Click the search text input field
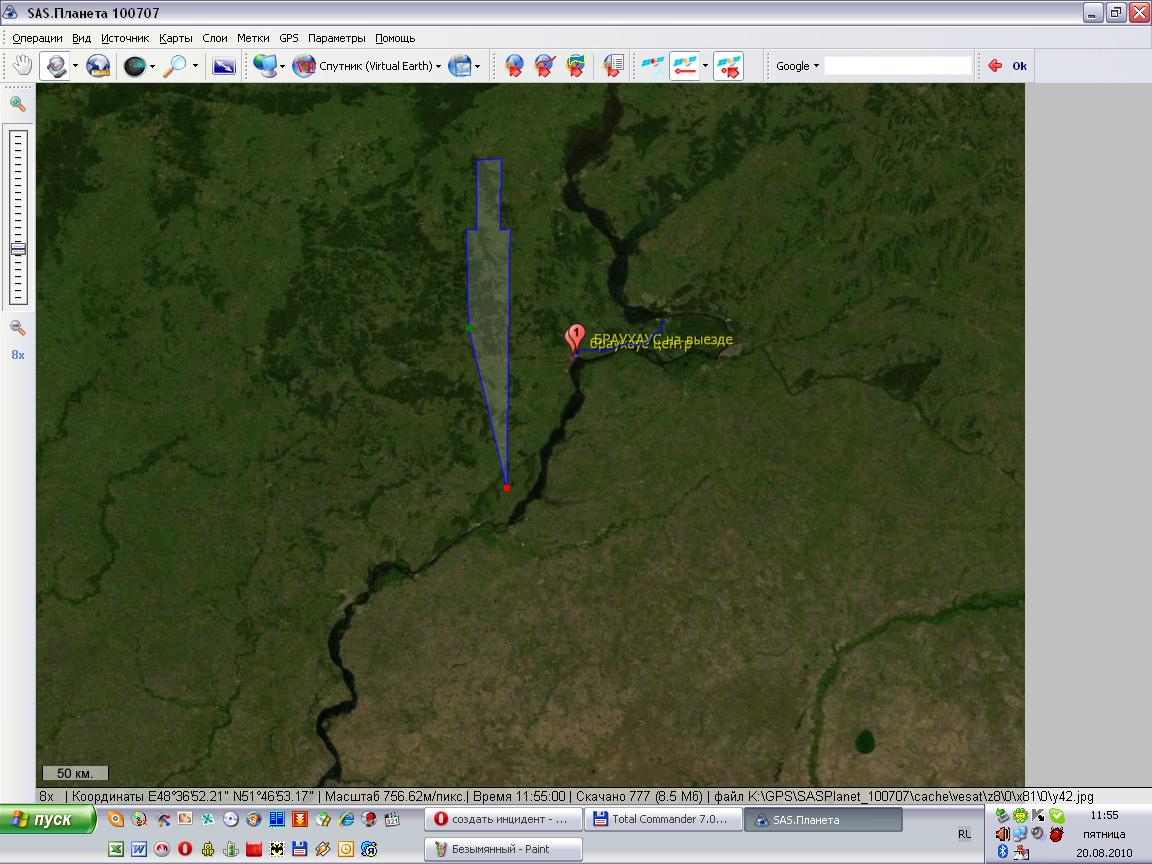 coord(897,66)
